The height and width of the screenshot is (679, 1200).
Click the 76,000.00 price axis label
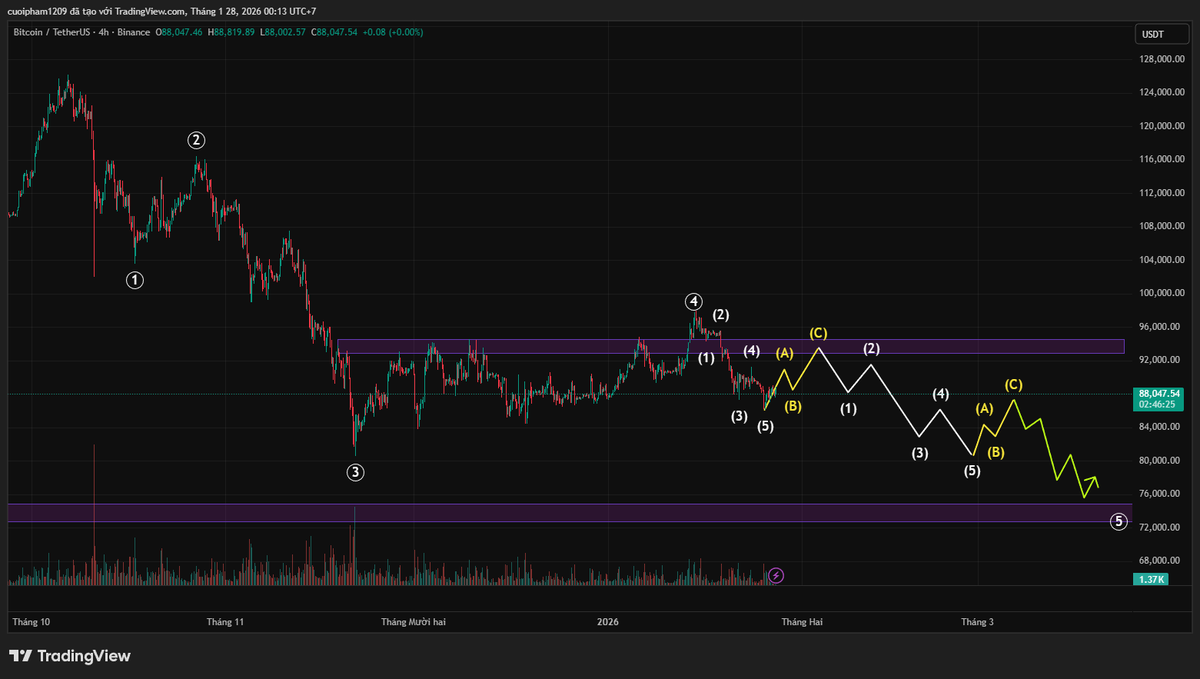(1162, 494)
